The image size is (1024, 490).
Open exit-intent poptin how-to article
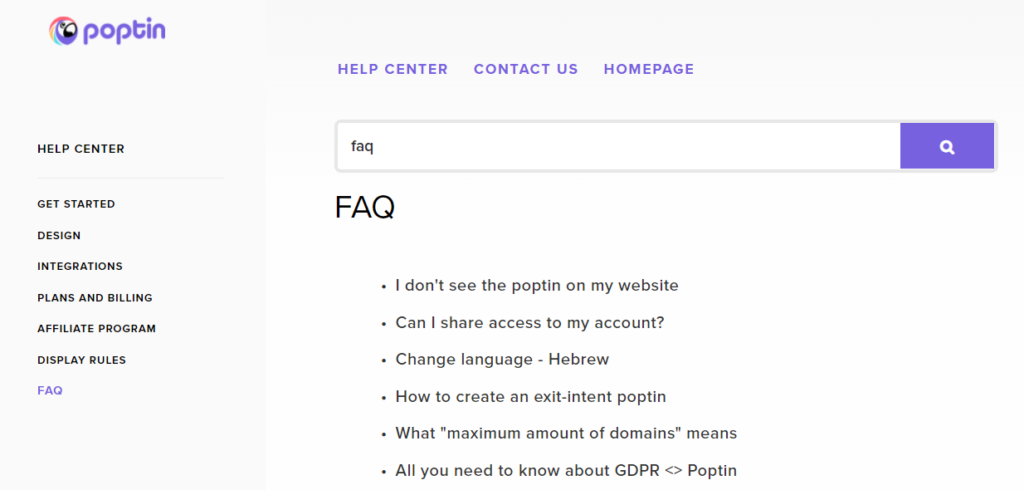tap(531, 397)
